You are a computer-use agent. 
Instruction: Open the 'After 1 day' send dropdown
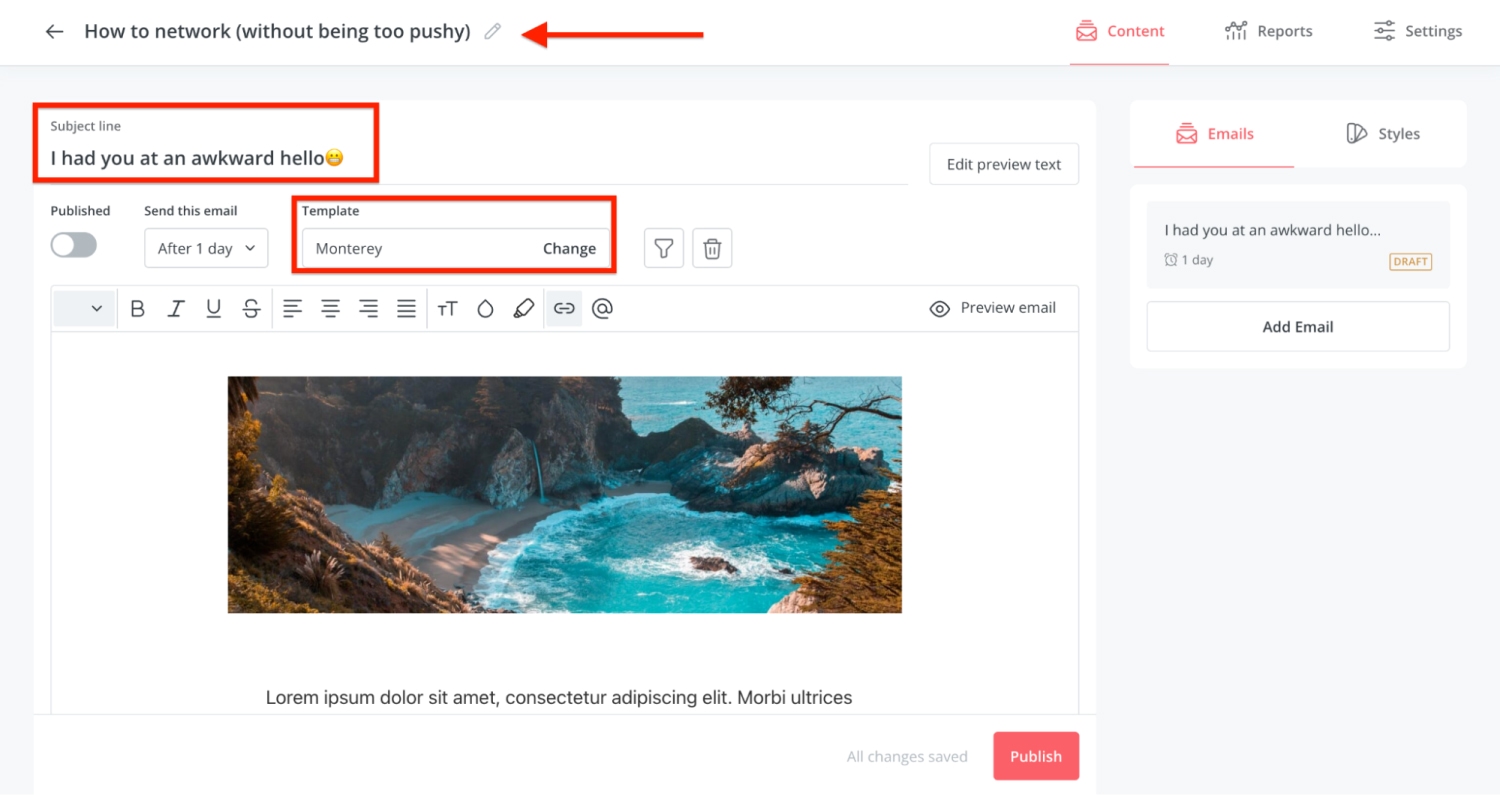tap(206, 248)
